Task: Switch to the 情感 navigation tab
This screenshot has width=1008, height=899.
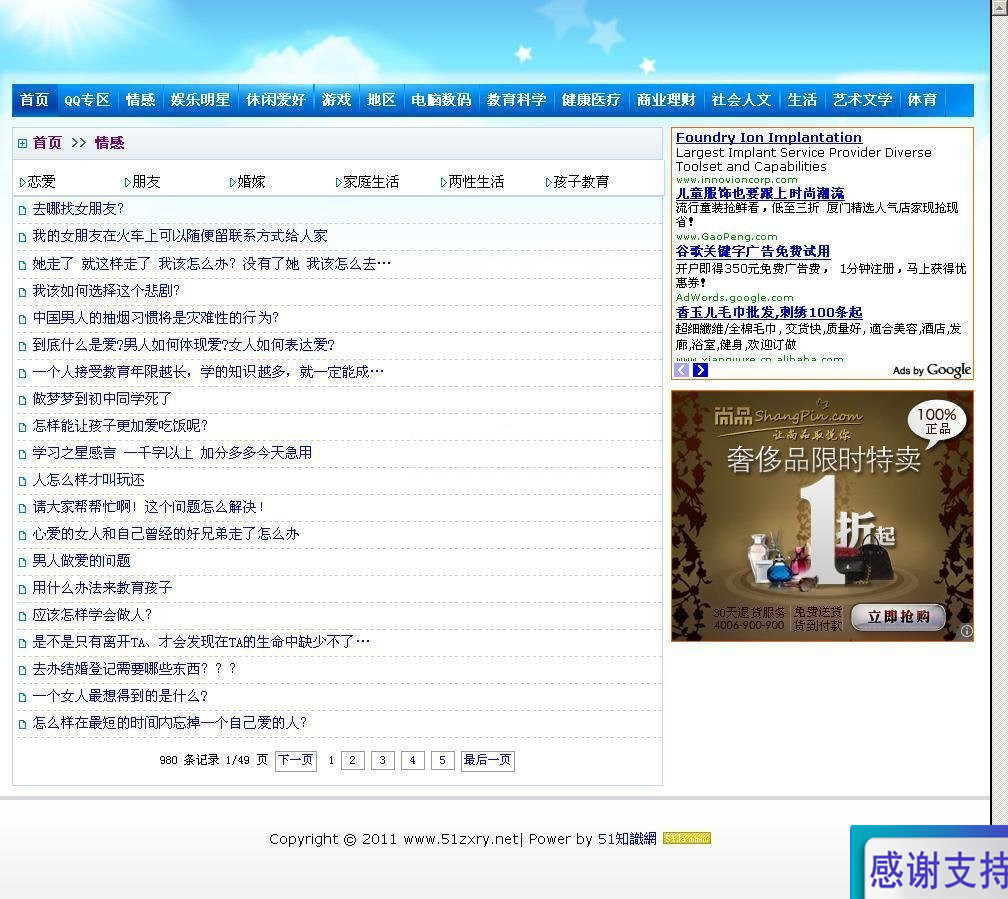Action: [141, 100]
